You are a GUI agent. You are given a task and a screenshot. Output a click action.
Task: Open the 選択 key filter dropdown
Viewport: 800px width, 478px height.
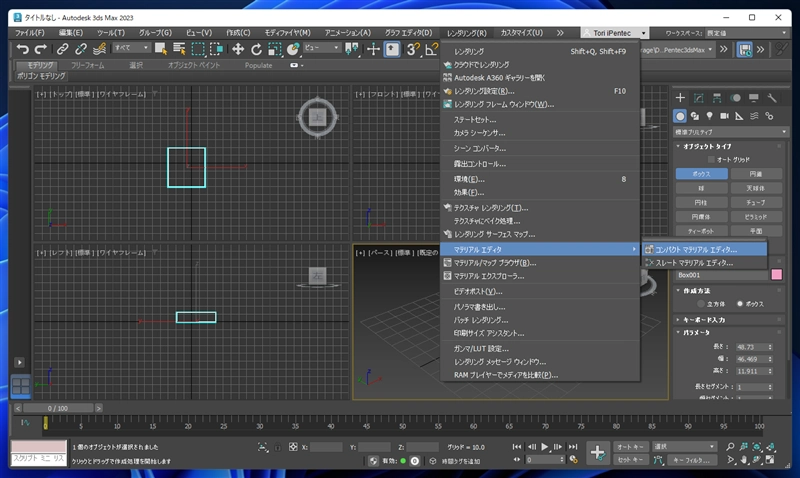coord(684,447)
